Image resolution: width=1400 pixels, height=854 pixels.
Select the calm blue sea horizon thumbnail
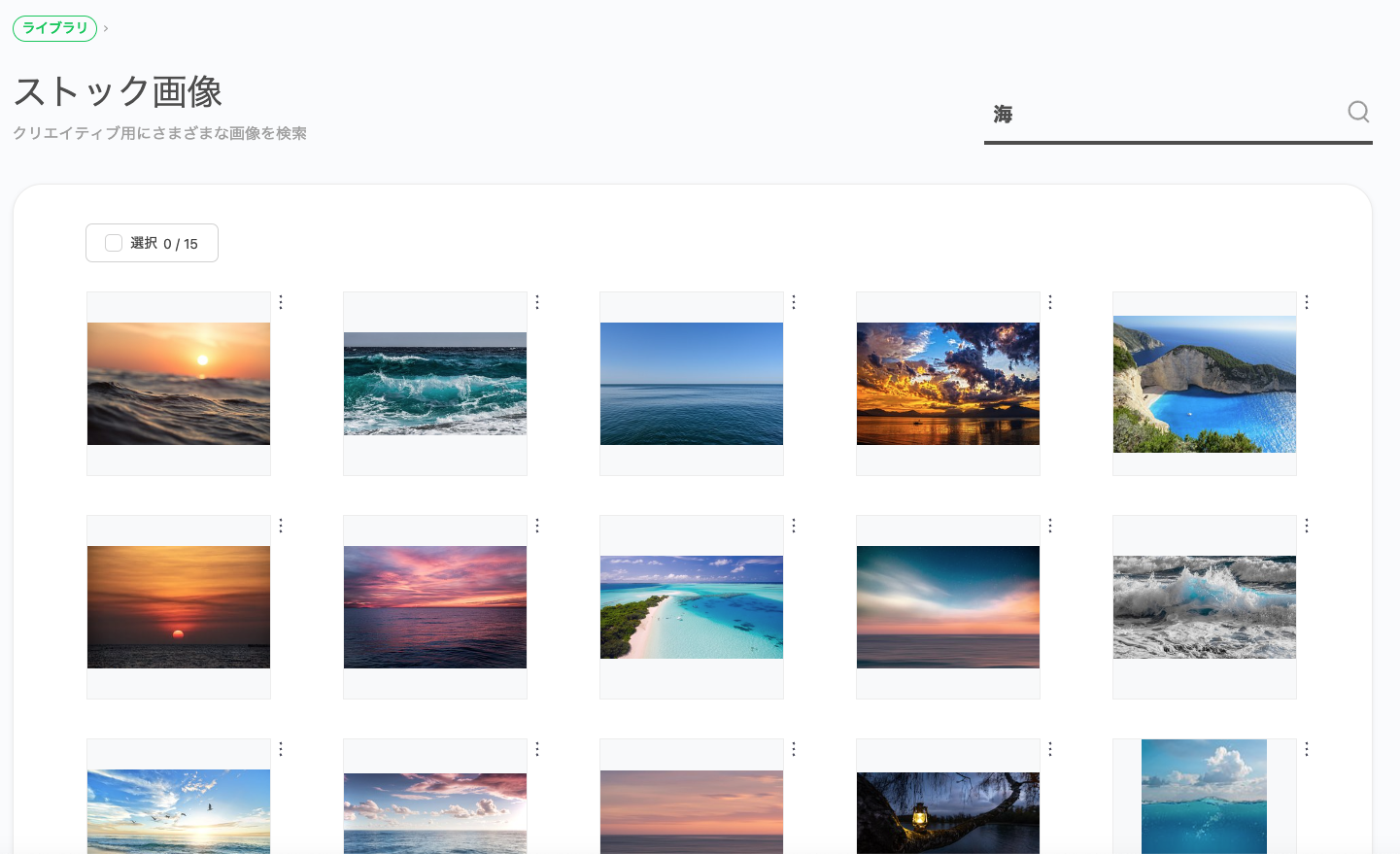(692, 384)
